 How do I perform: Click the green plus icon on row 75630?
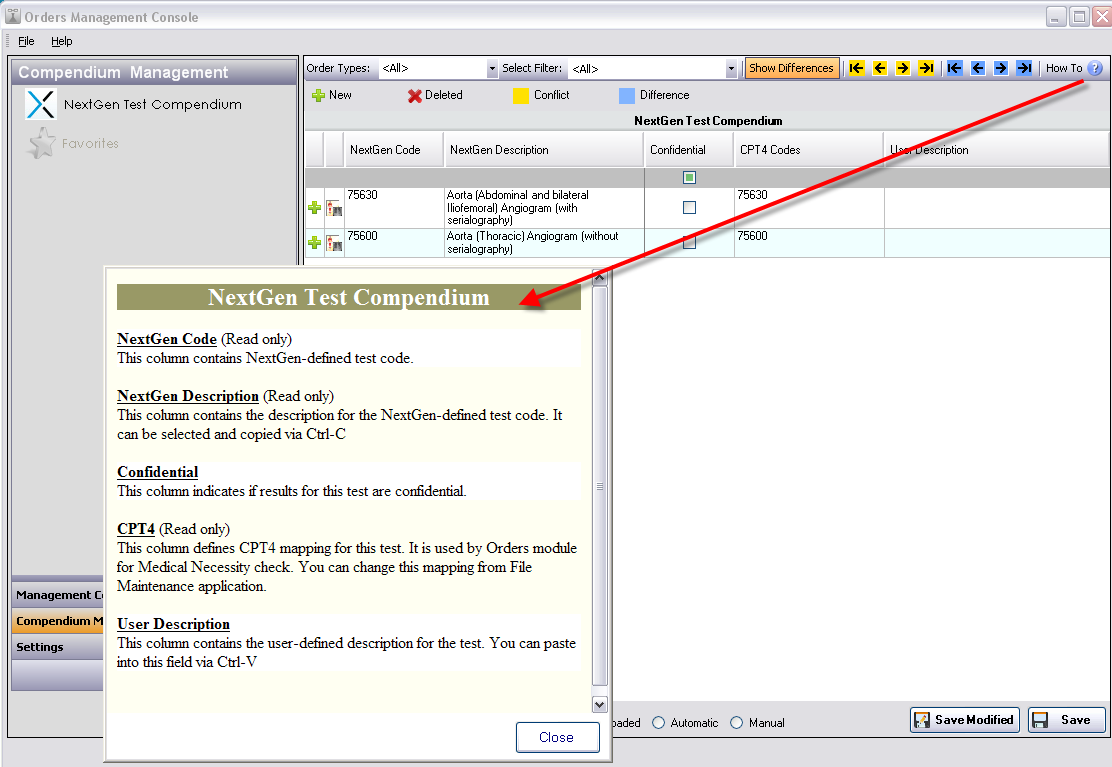pos(315,208)
